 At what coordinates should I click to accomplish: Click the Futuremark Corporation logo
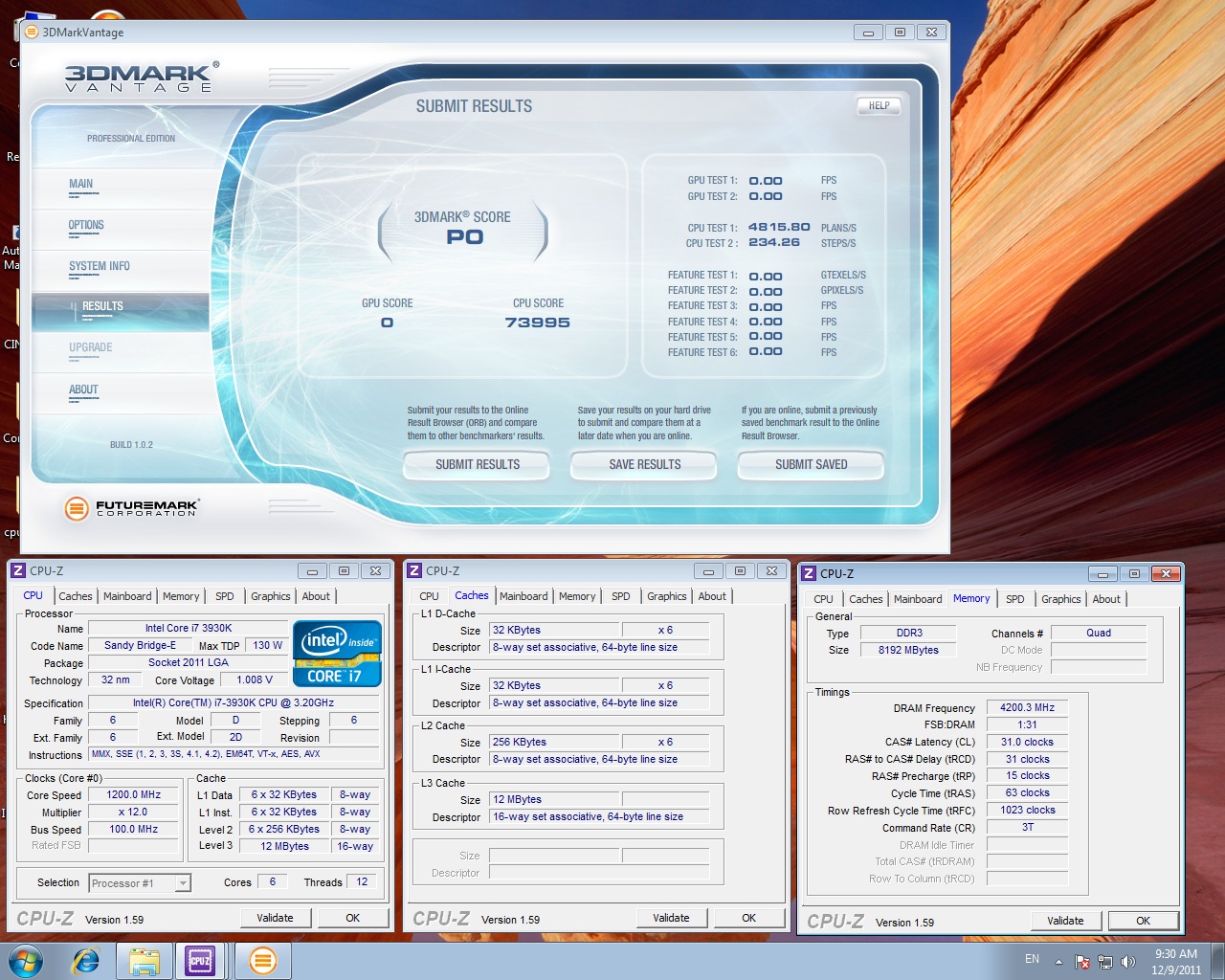(x=131, y=508)
